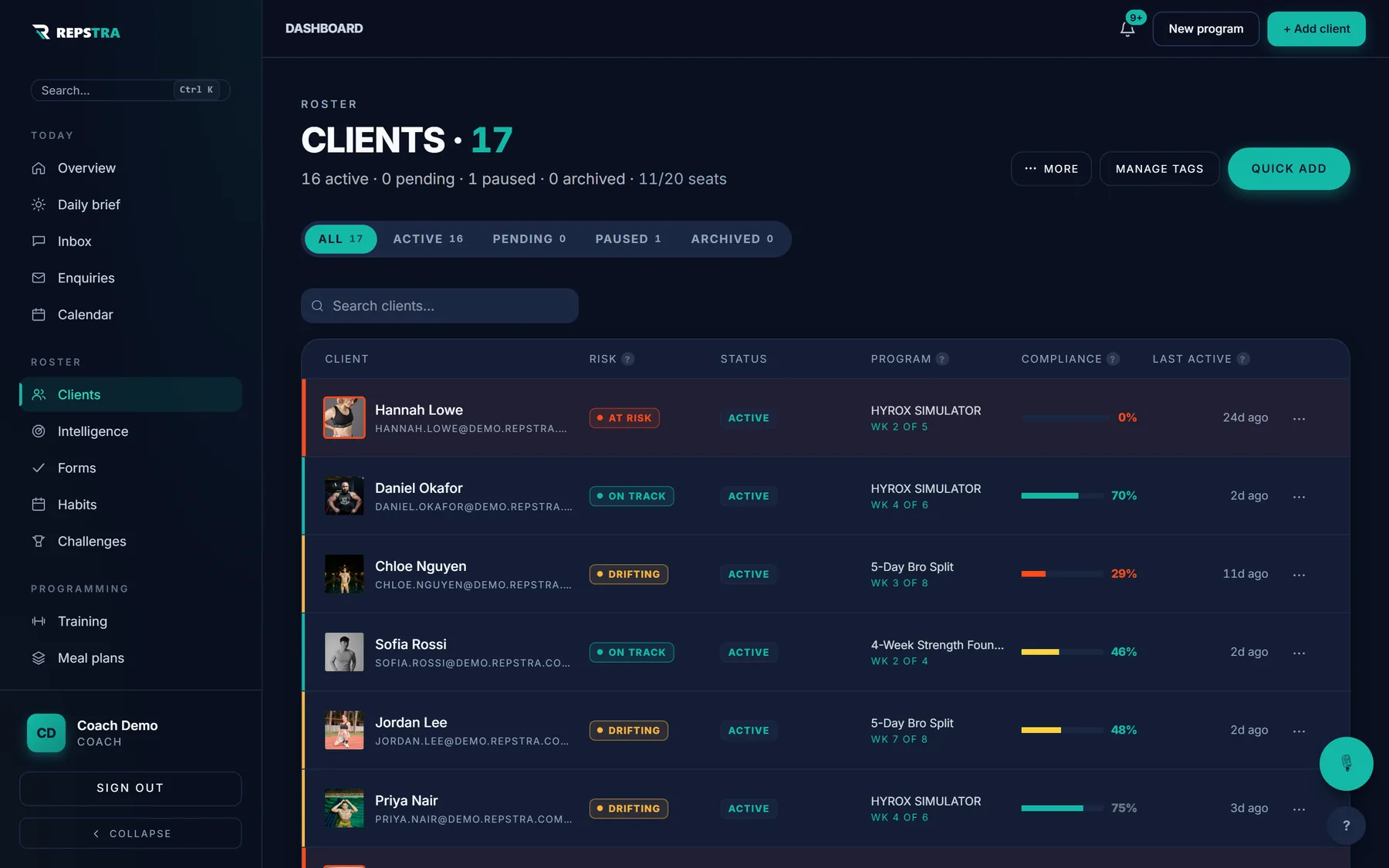The width and height of the screenshot is (1389, 868).
Task: Open the notifications bell
Action: [x=1127, y=29]
